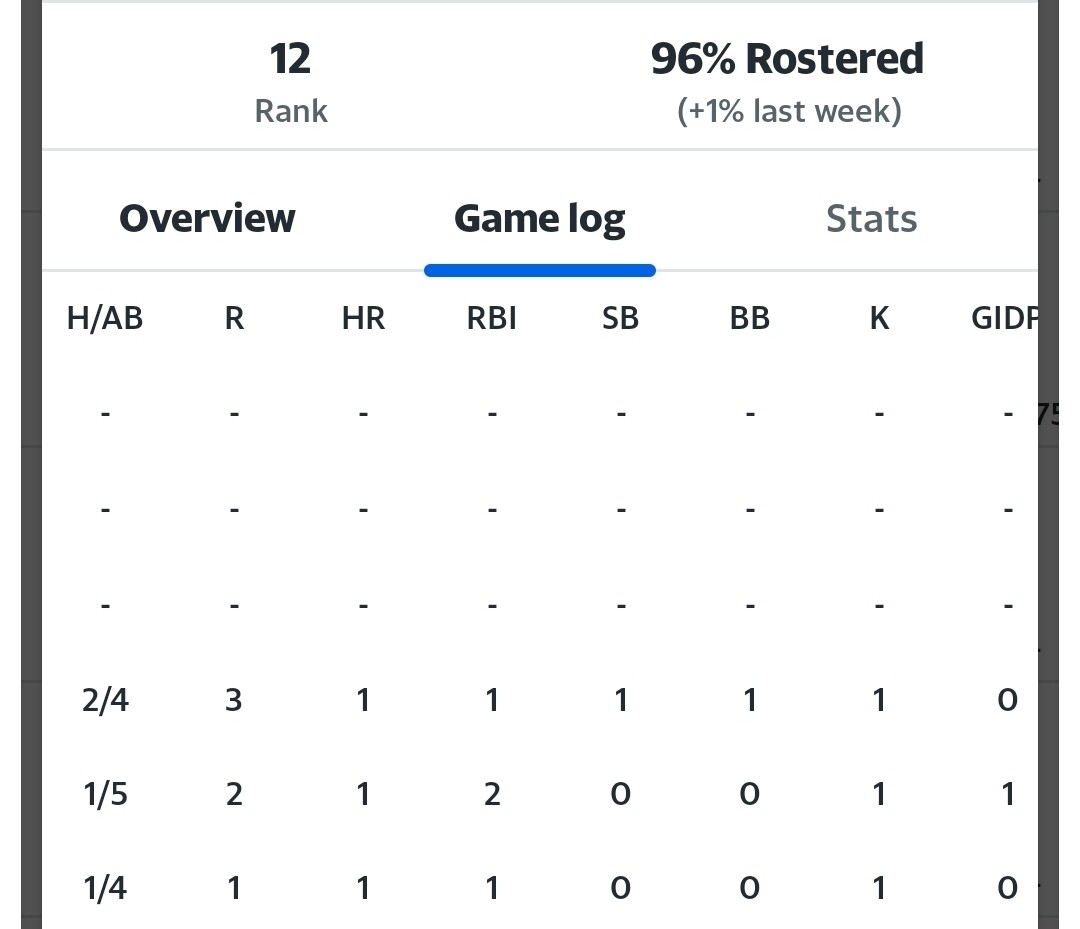
Task: Click the 2 RBI cell in 1/5 row
Action: [492, 795]
